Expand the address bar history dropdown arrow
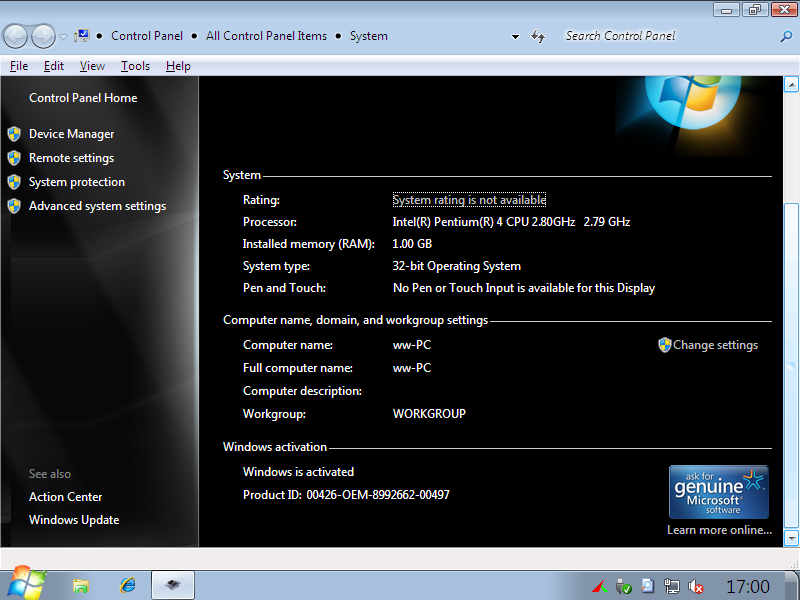The height and width of the screenshot is (600, 800). click(515, 37)
